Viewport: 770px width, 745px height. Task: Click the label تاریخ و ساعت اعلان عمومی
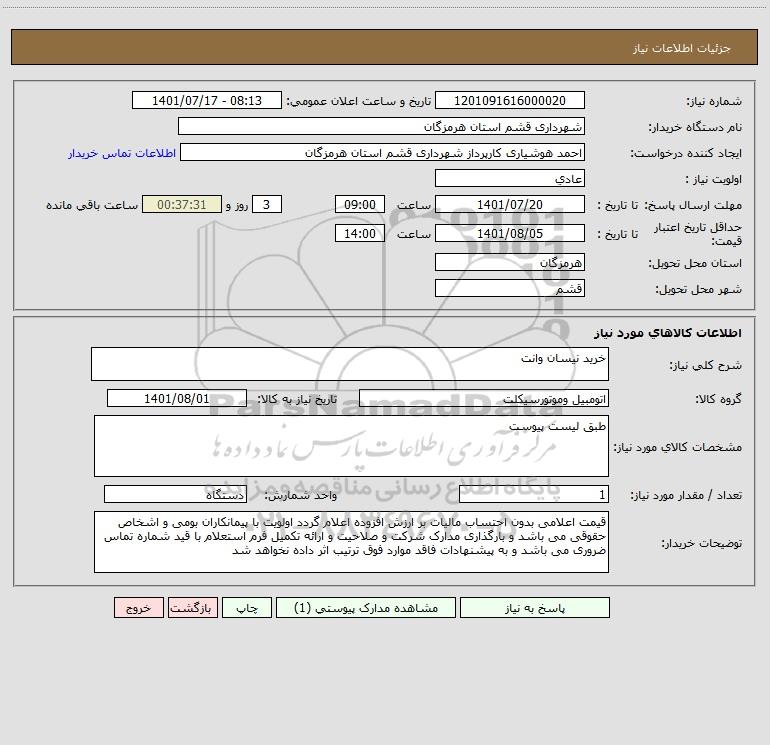click(x=358, y=101)
